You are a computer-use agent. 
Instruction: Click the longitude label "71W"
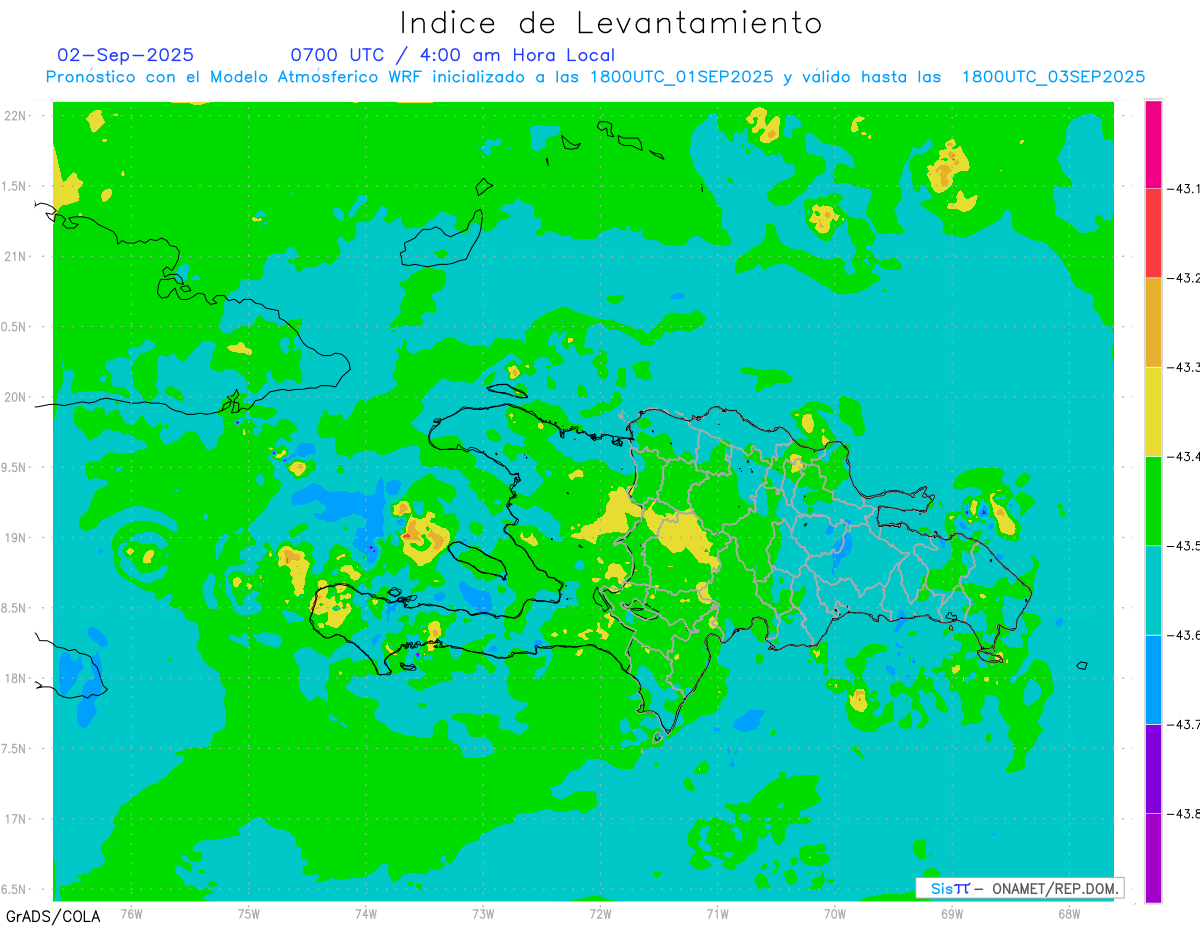717,913
